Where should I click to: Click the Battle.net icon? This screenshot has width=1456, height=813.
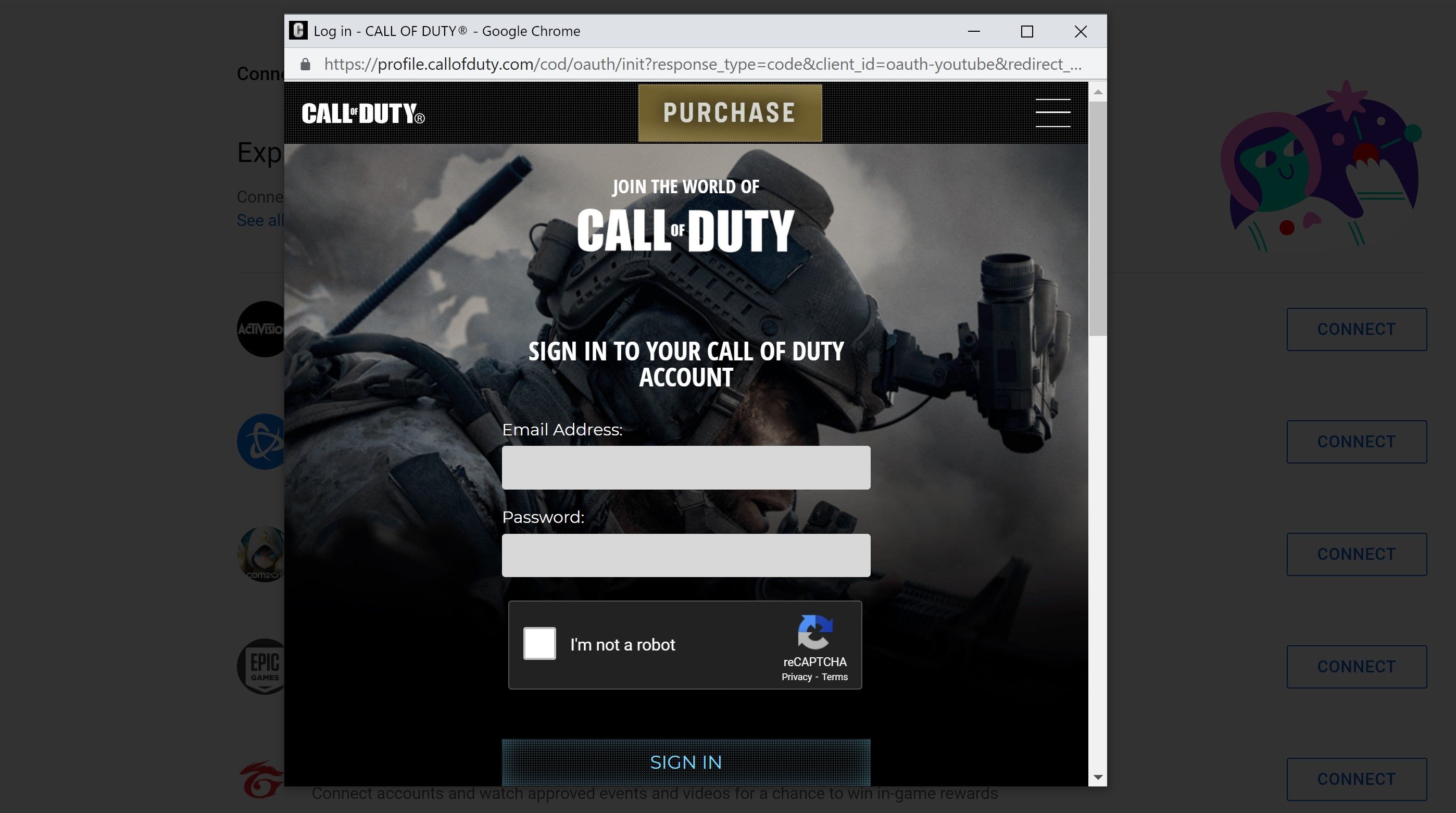click(262, 442)
